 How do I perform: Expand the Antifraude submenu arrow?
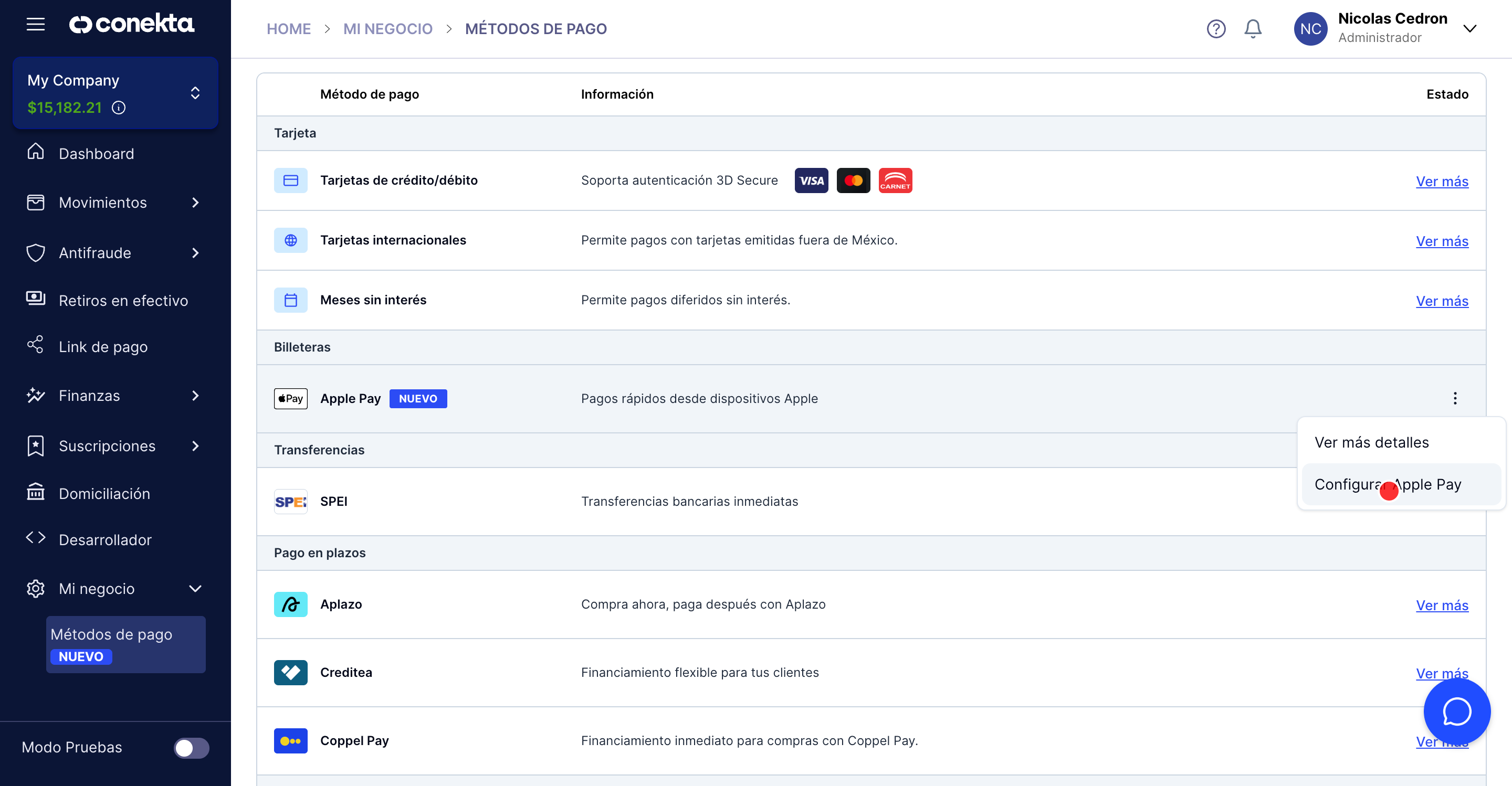pyautogui.click(x=195, y=253)
